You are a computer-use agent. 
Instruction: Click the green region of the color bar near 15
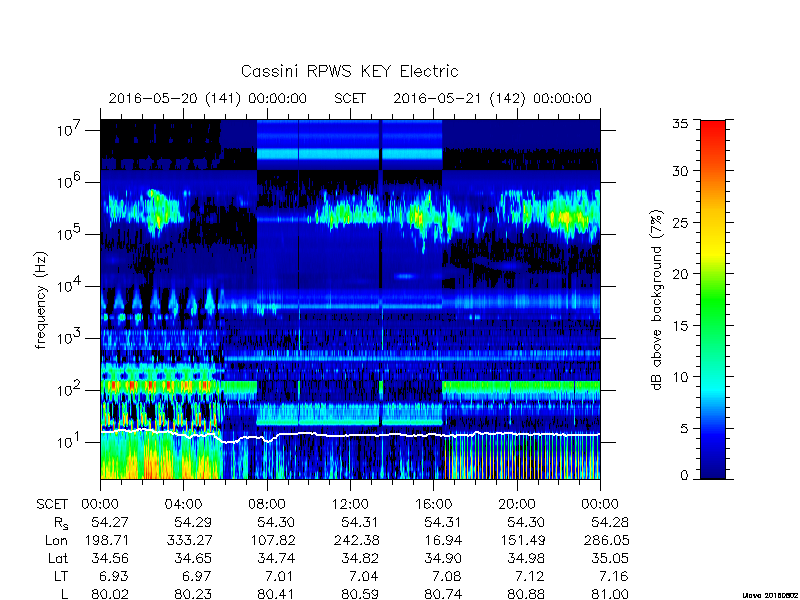[x=713, y=325]
